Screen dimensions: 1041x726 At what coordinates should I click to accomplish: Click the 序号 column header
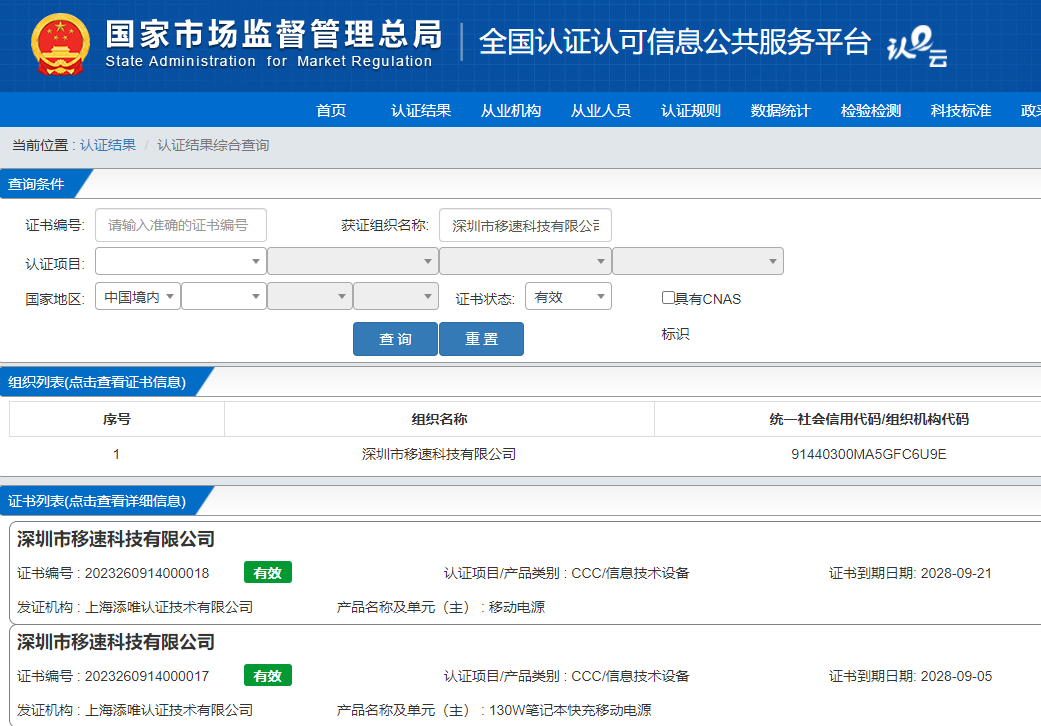point(117,419)
